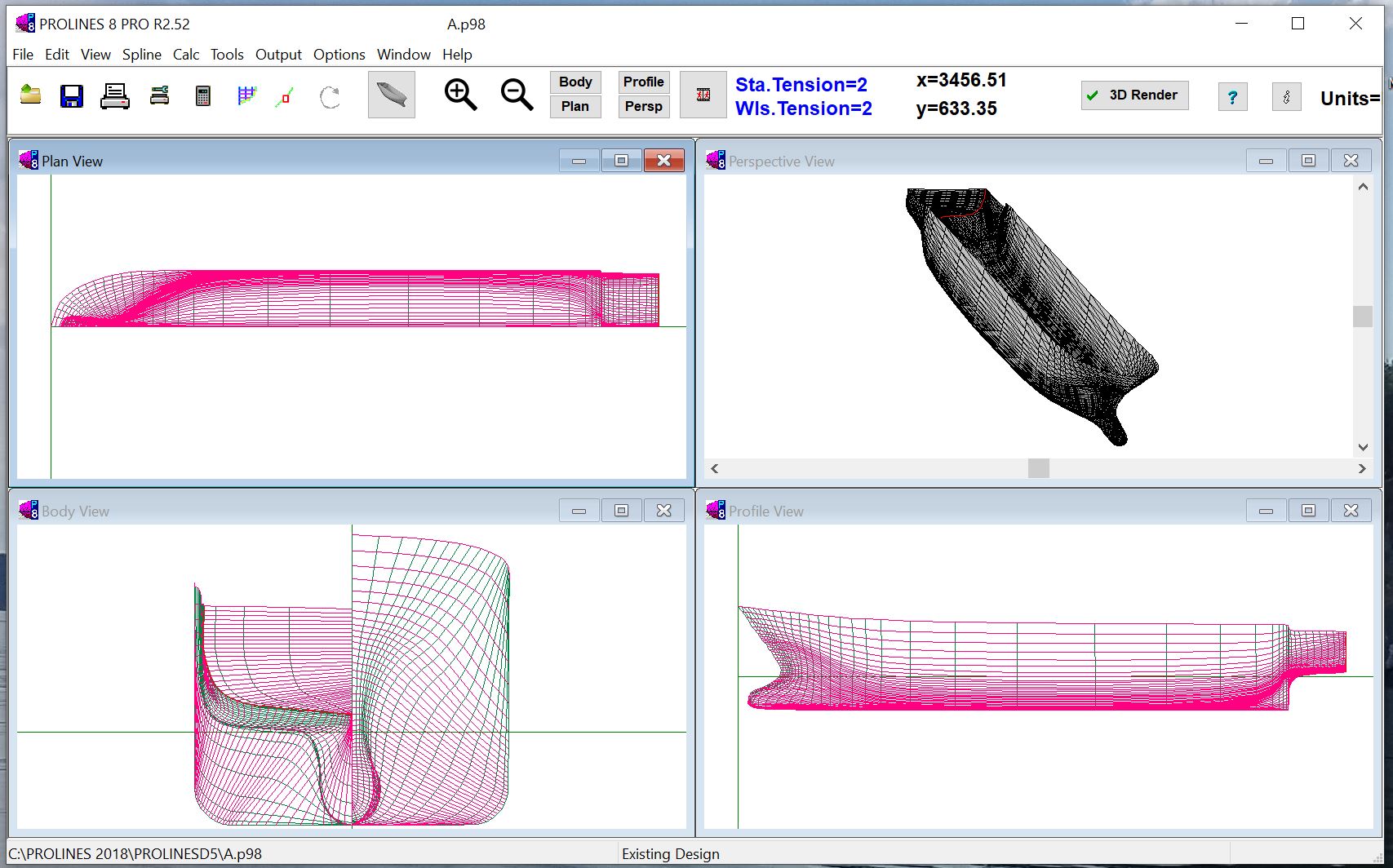Click Wls.Tension=2 label
This screenshot has width=1393, height=868.
[804, 108]
